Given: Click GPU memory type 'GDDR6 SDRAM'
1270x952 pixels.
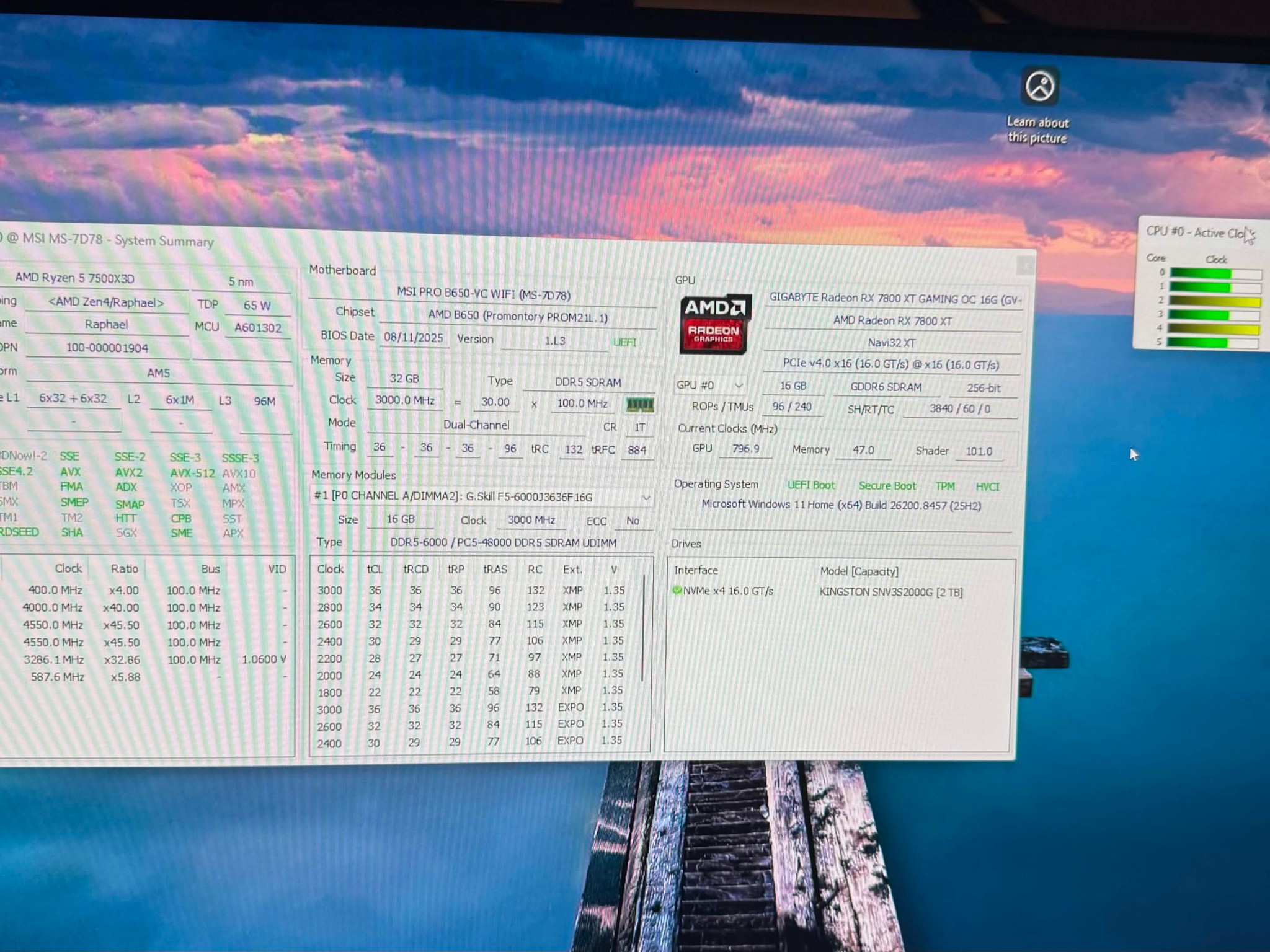Looking at the screenshot, I should [886, 387].
